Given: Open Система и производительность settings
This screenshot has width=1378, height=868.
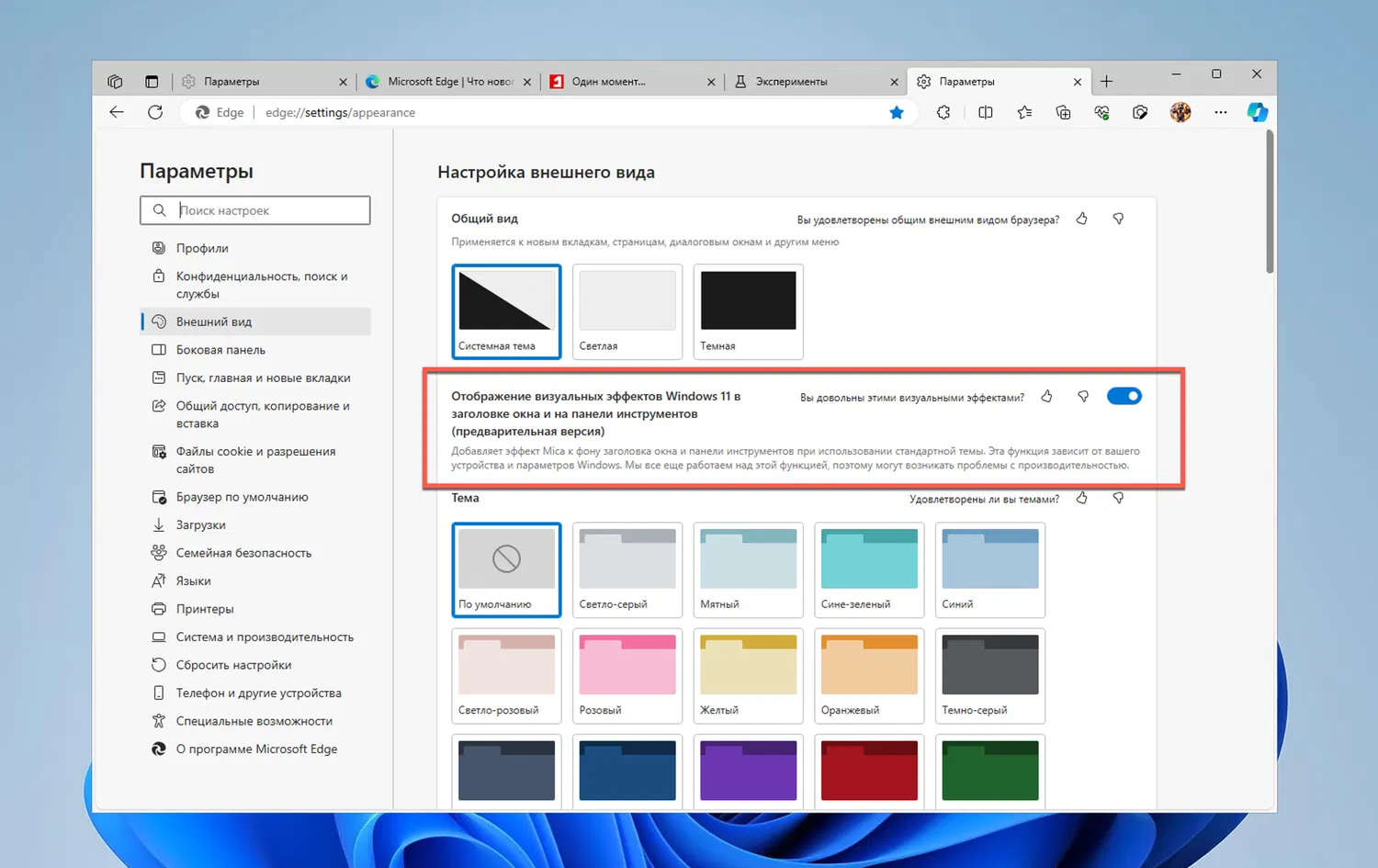Looking at the screenshot, I should pyautogui.click(x=265, y=637).
